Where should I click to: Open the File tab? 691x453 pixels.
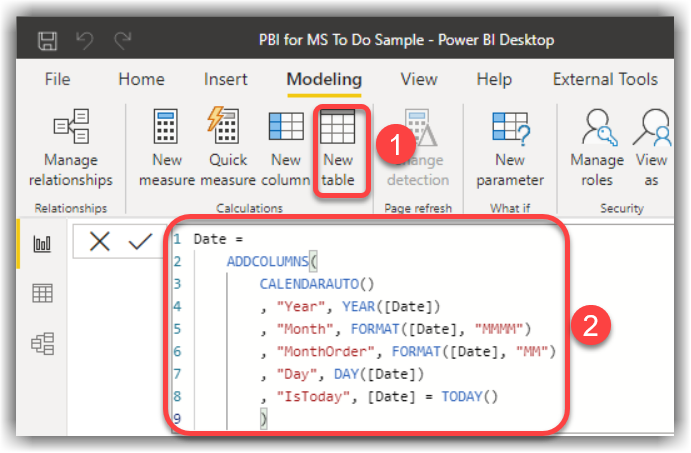[57, 79]
